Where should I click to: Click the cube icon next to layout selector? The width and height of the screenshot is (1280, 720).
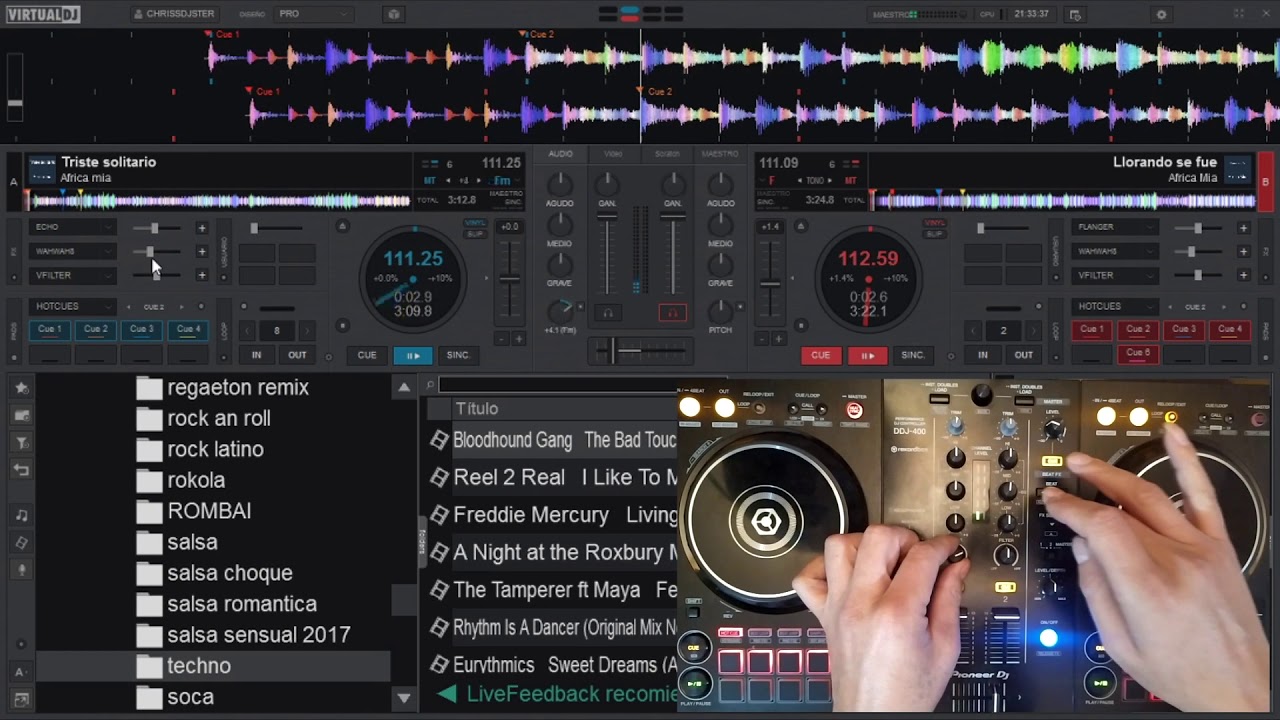[393, 14]
